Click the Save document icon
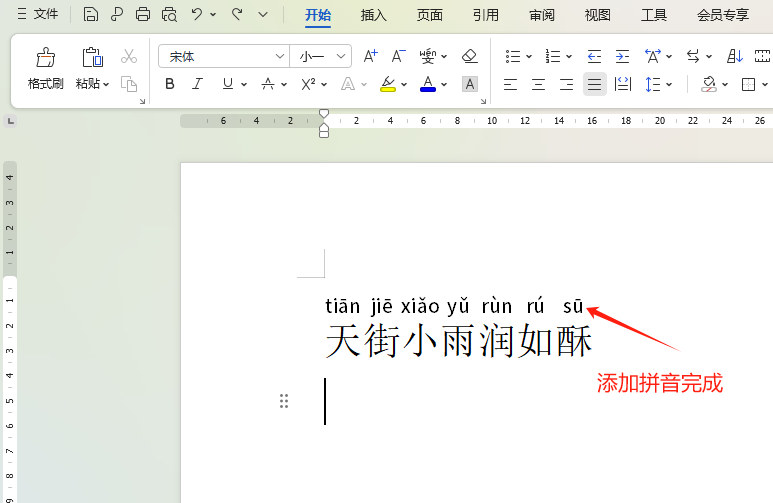This screenshot has height=503, width=773. pyautogui.click(x=90, y=14)
